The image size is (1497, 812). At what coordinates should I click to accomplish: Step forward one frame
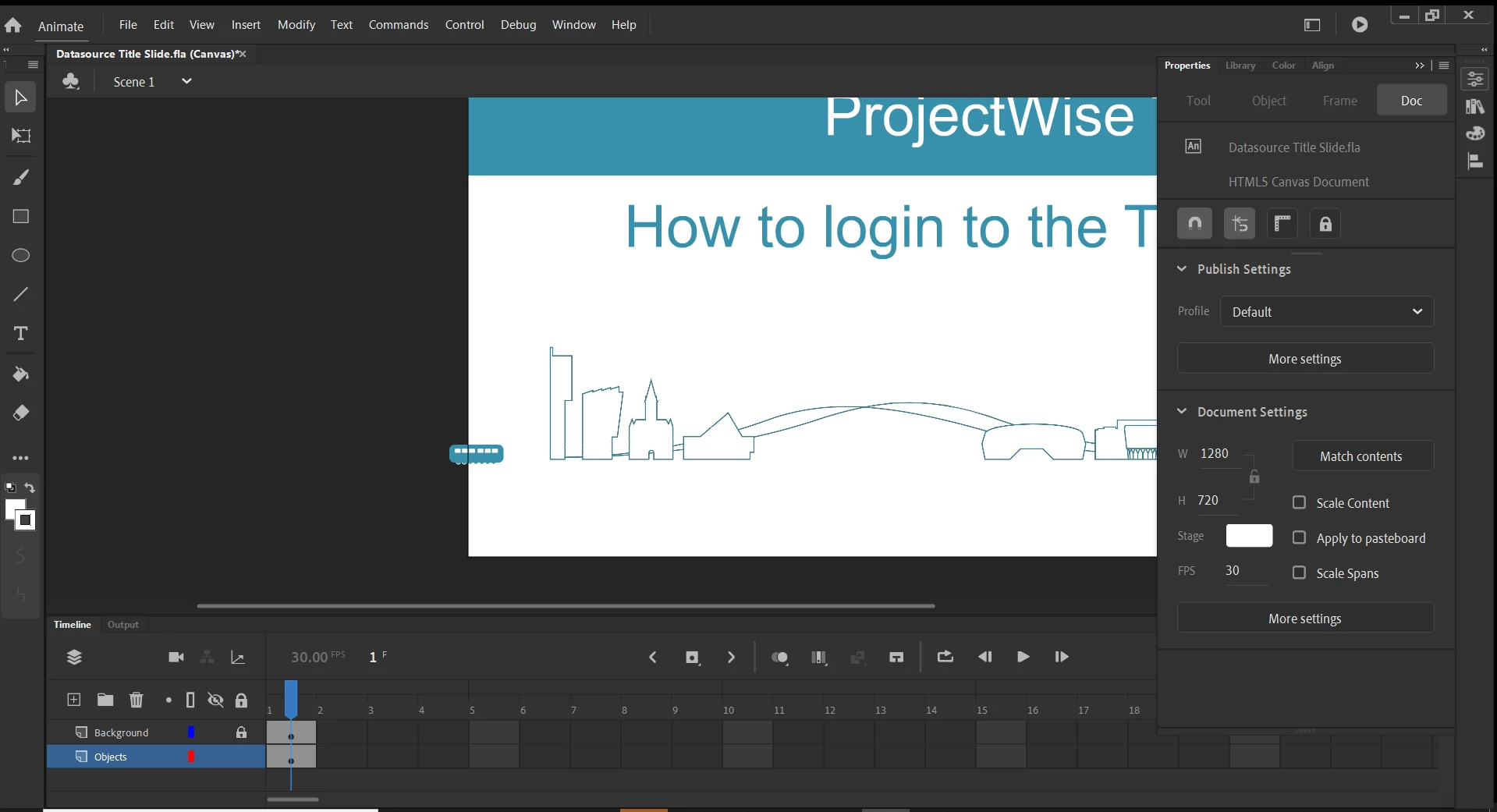tap(1062, 657)
